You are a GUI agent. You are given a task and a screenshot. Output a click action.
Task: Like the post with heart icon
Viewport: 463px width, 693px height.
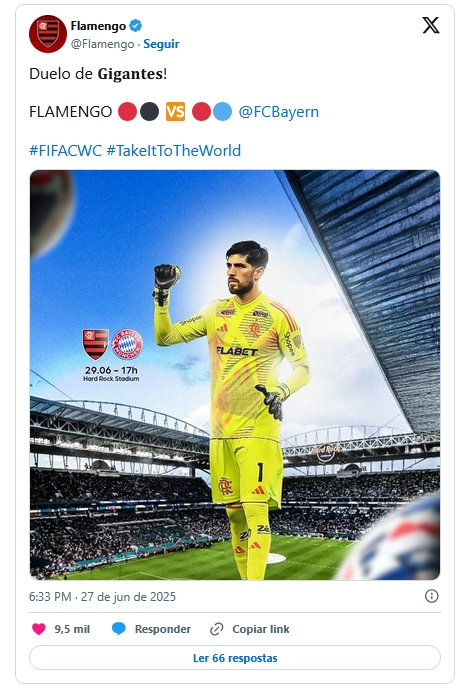39,629
